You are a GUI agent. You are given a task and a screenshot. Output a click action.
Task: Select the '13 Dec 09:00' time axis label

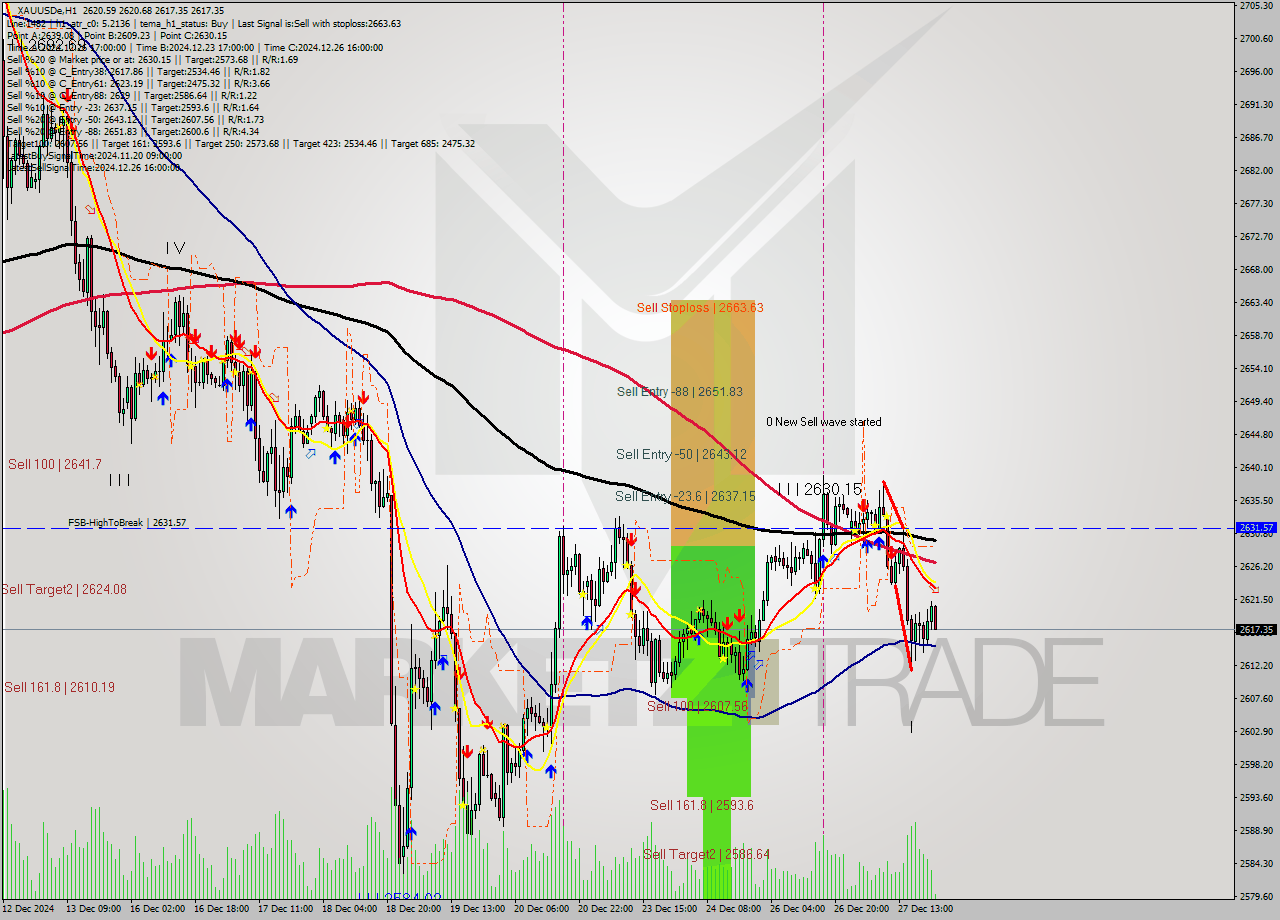tap(93, 909)
